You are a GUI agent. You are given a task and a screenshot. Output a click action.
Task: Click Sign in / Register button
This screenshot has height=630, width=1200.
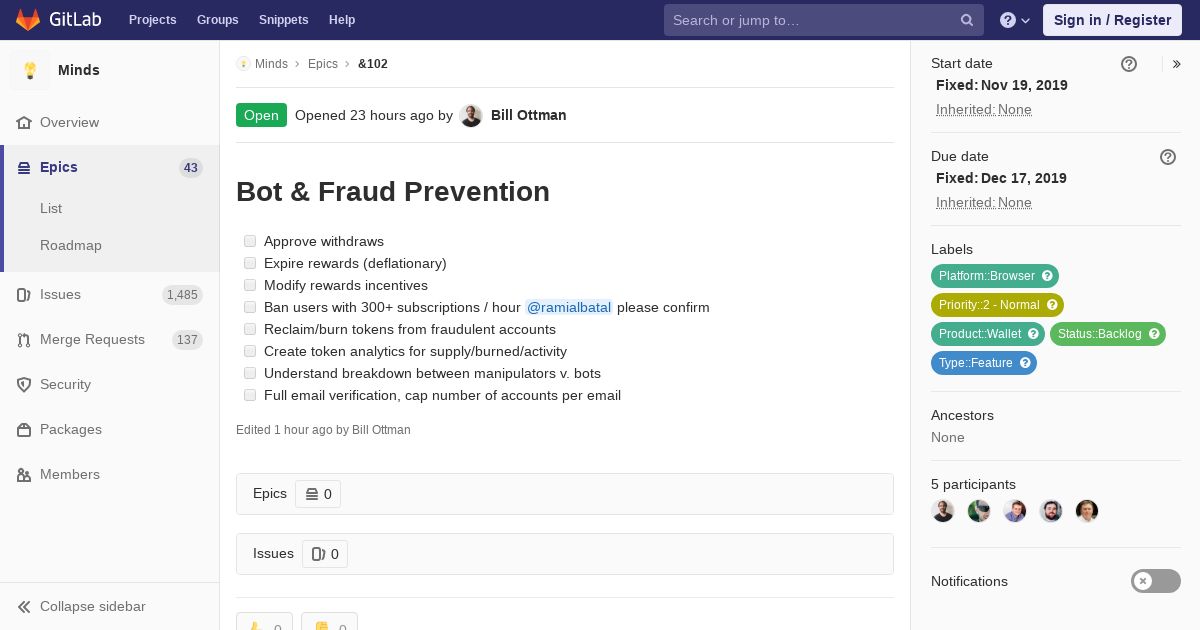[1112, 20]
